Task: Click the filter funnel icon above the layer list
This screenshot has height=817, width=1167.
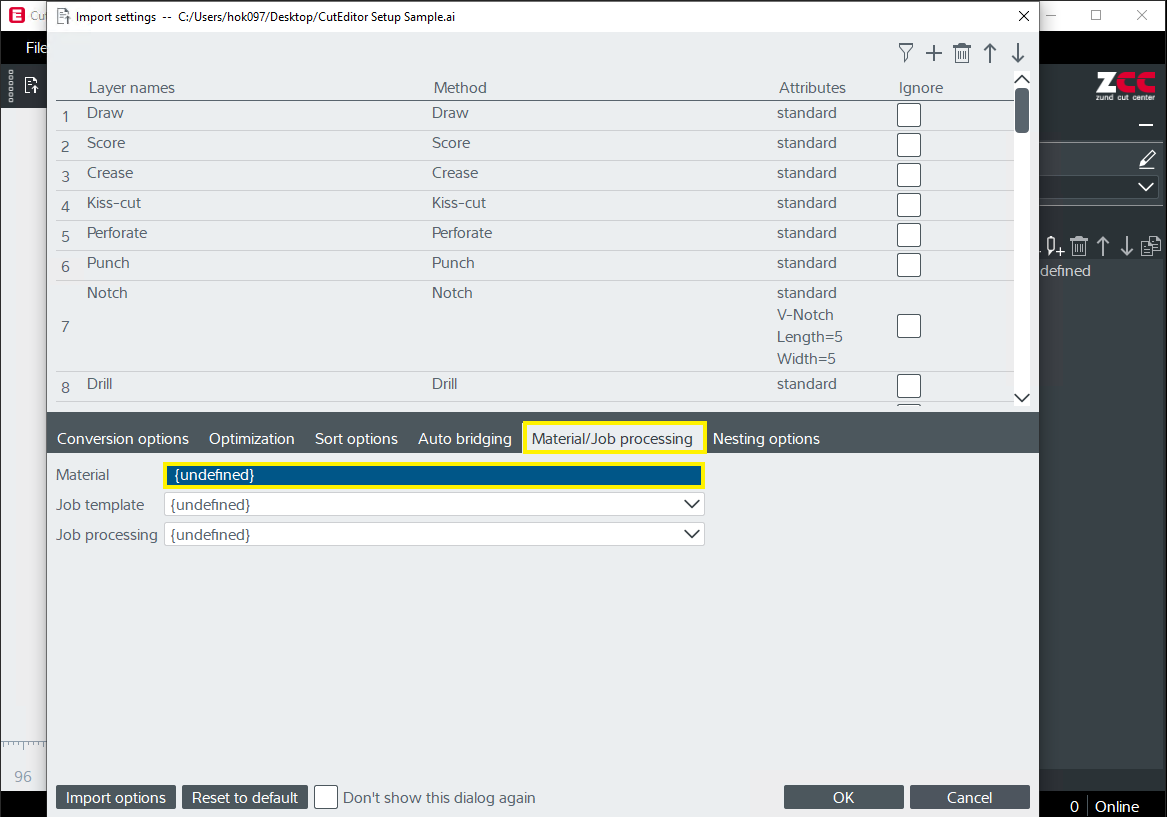Action: click(906, 53)
